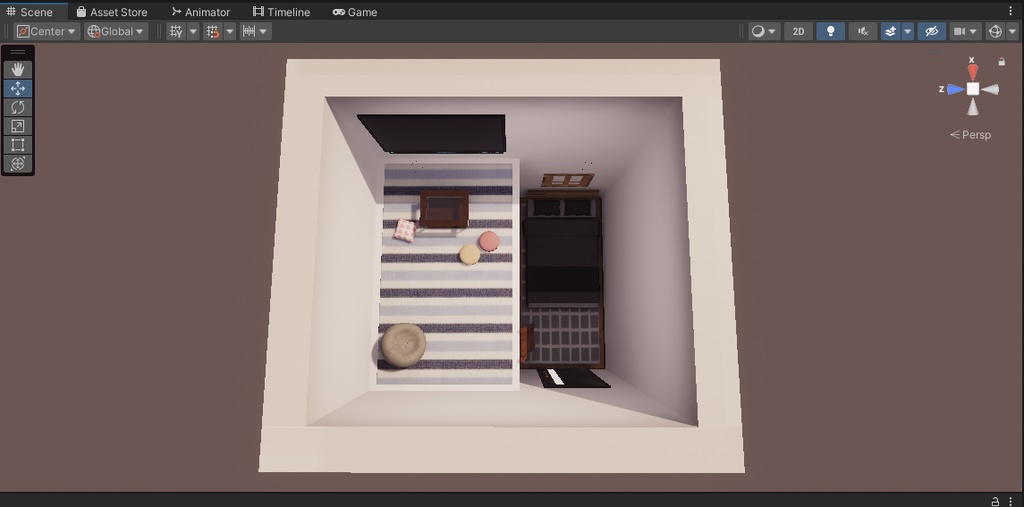Open the Scene view kebab menu

tap(1010, 11)
